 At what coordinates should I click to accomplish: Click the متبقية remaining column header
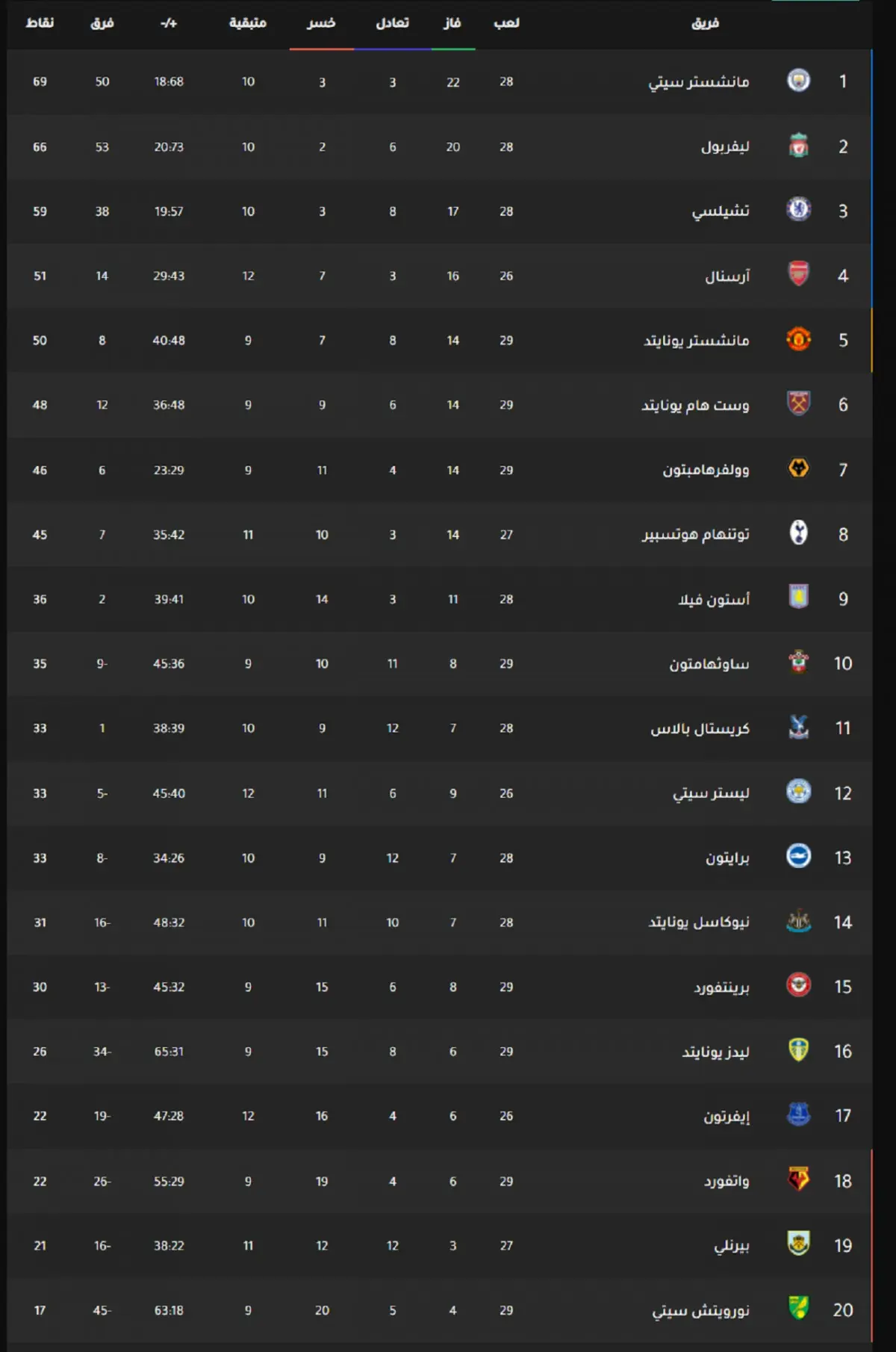click(248, 23)
